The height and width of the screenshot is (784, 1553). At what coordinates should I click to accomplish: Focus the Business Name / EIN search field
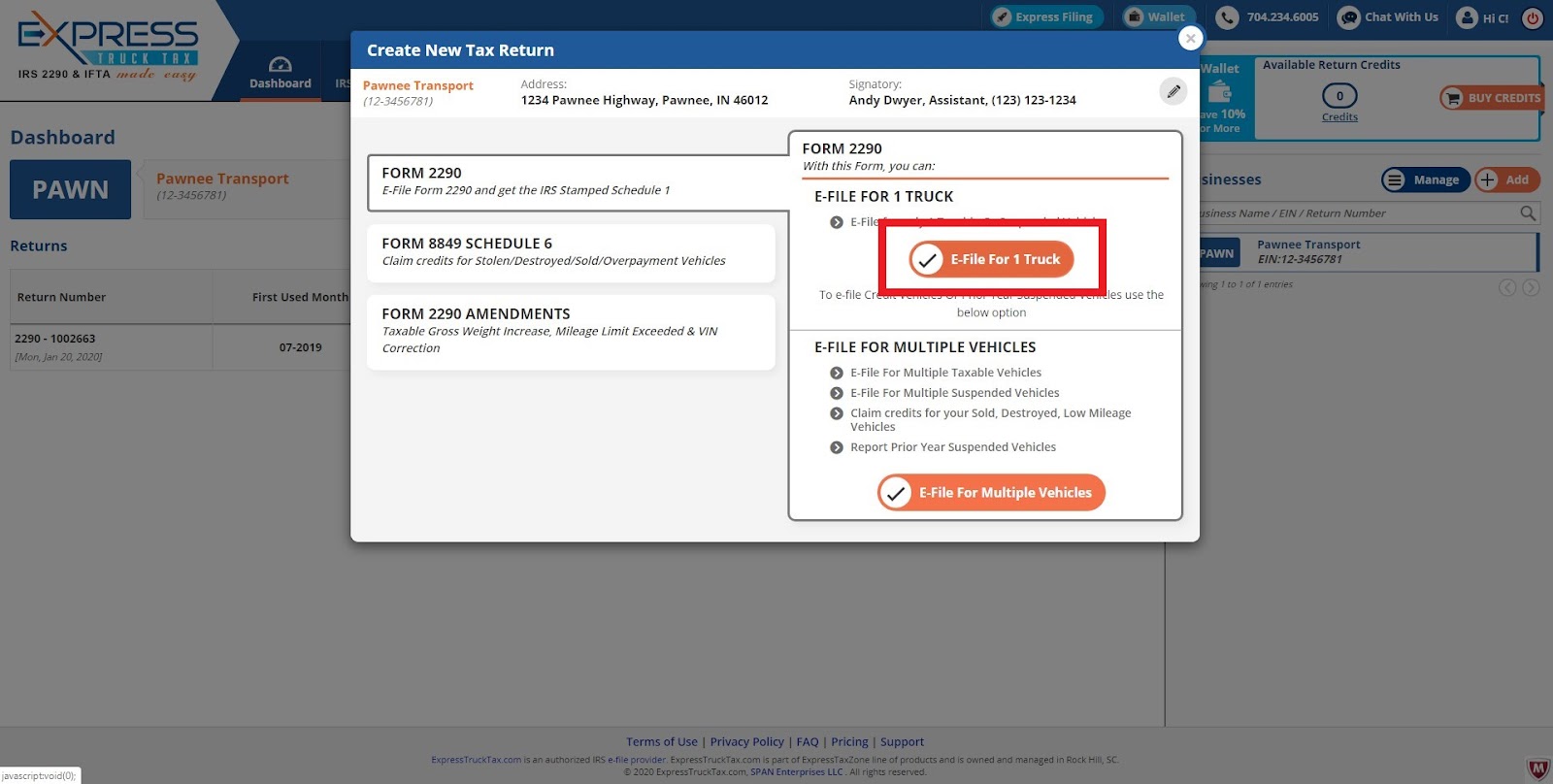(1357, 213)
